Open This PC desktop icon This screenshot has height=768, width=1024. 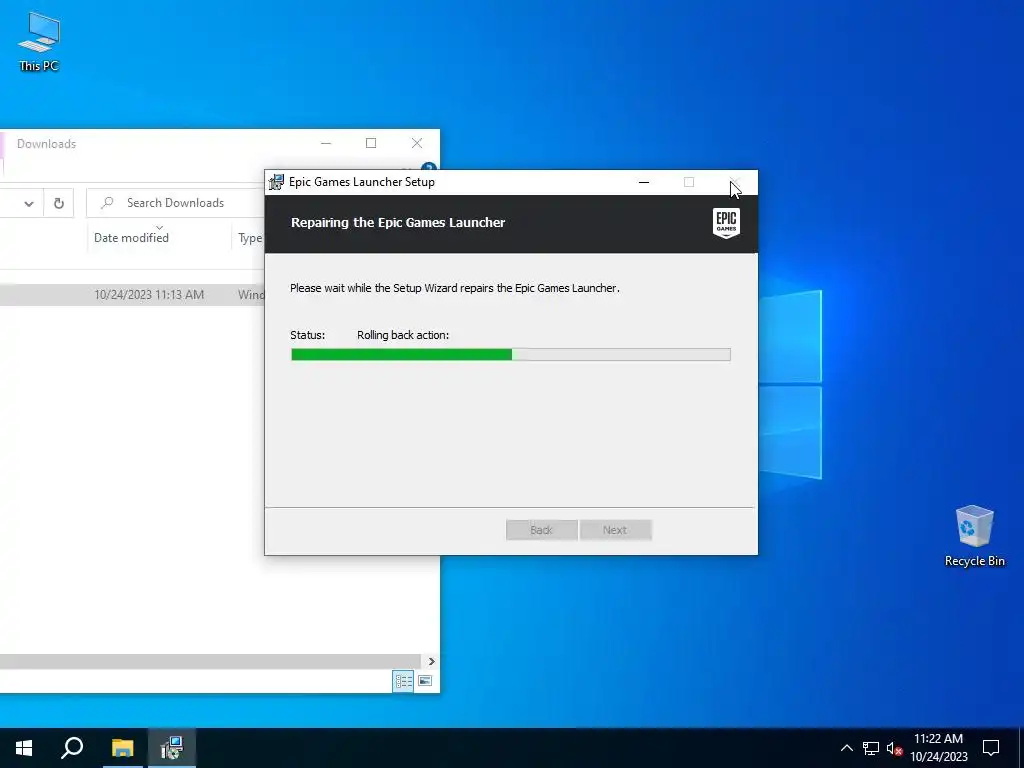(x=39, y=42)
